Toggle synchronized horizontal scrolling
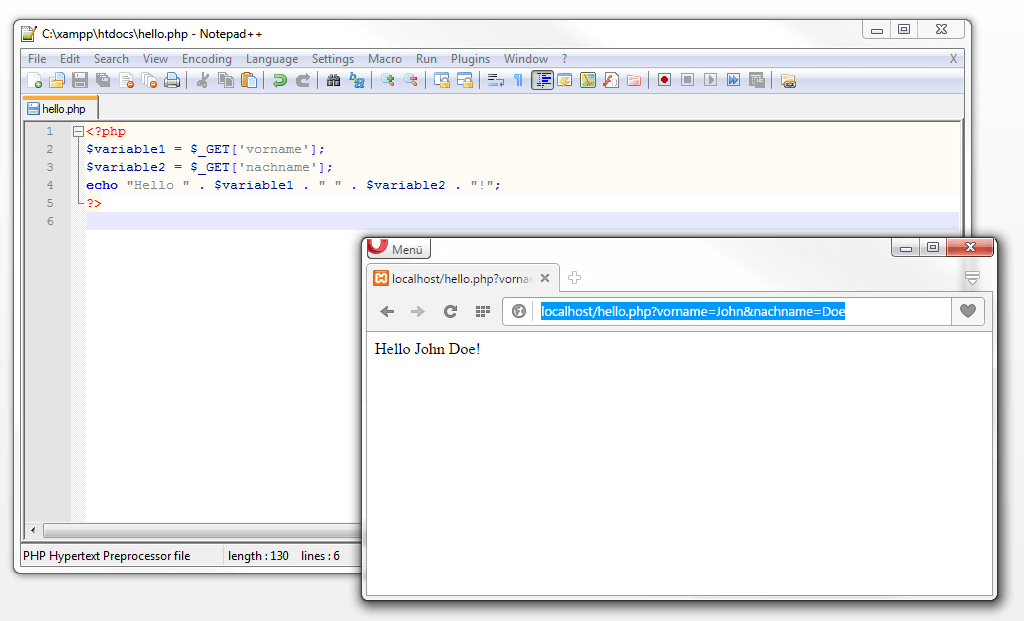This screenshot has height=621, width=1024. [x=464, y=80]
